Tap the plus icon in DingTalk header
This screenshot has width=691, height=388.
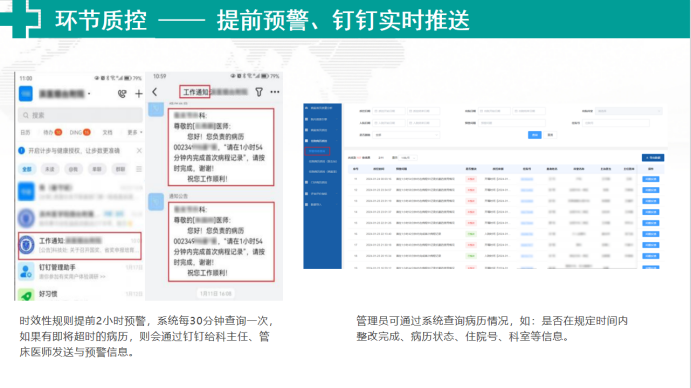click(x=138, y=93)
